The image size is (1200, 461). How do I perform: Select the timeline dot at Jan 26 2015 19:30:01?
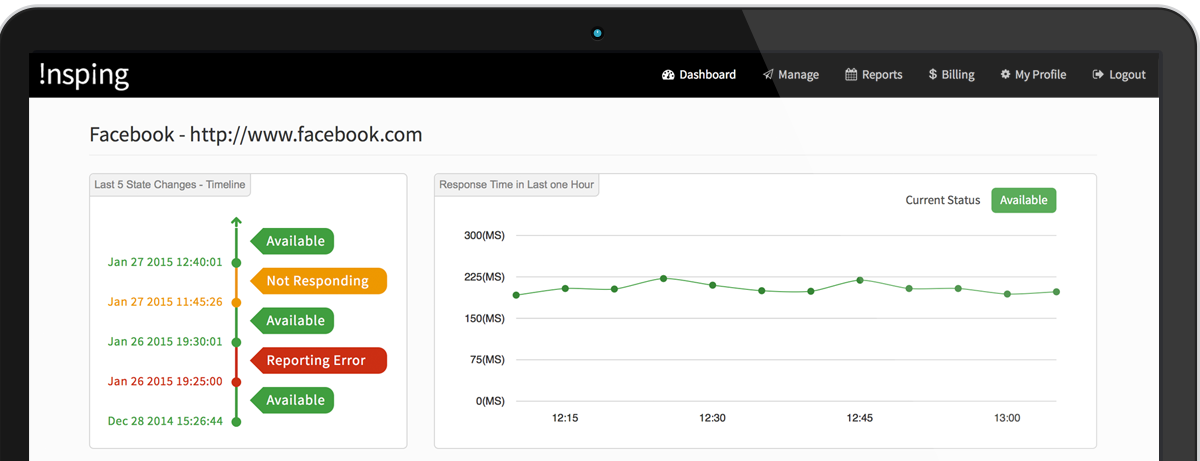(236, 342)
